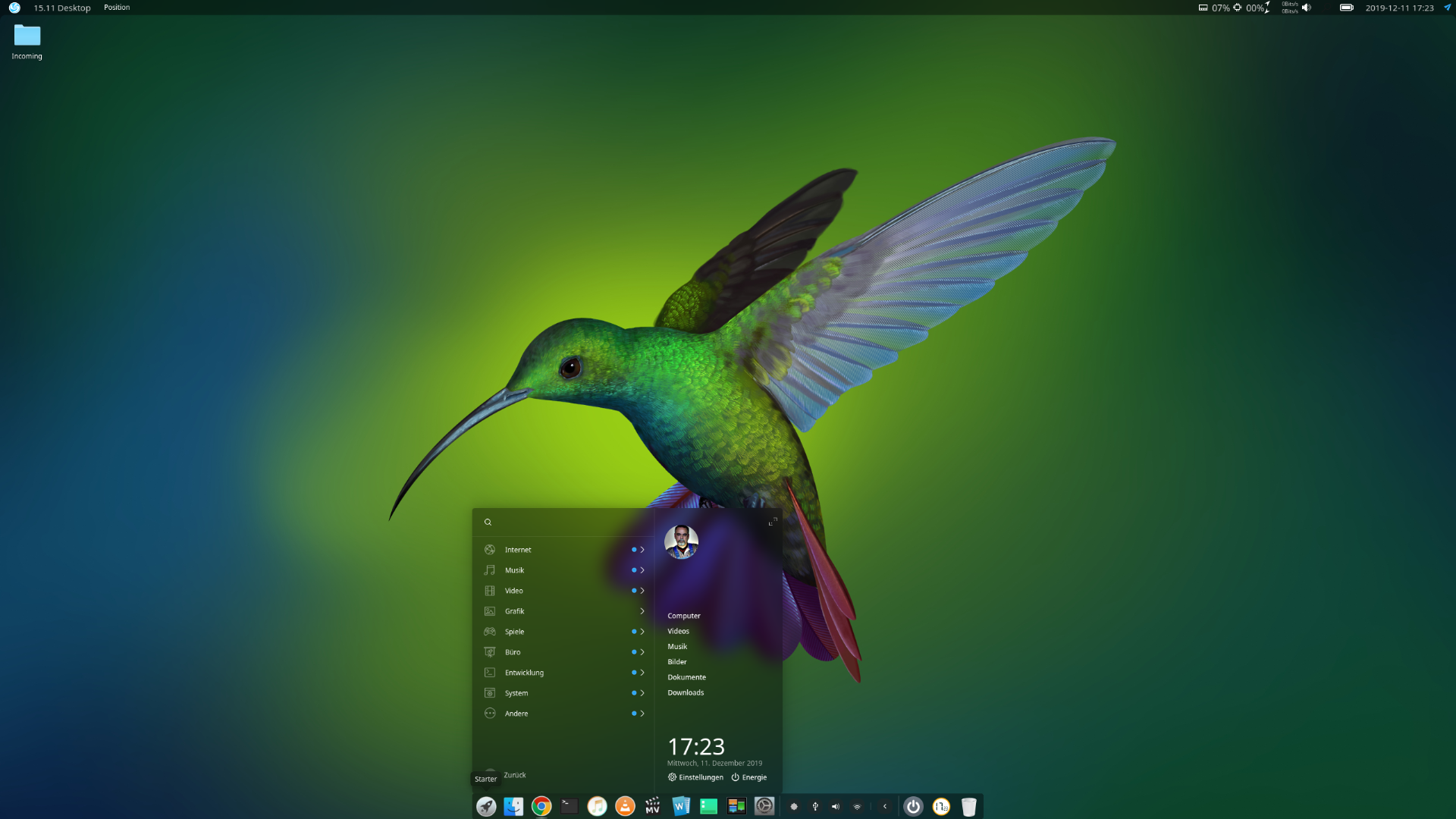Open Google Chrome from the dock
This screenshot has width=1456, height=819.
(x=541, y=806)
